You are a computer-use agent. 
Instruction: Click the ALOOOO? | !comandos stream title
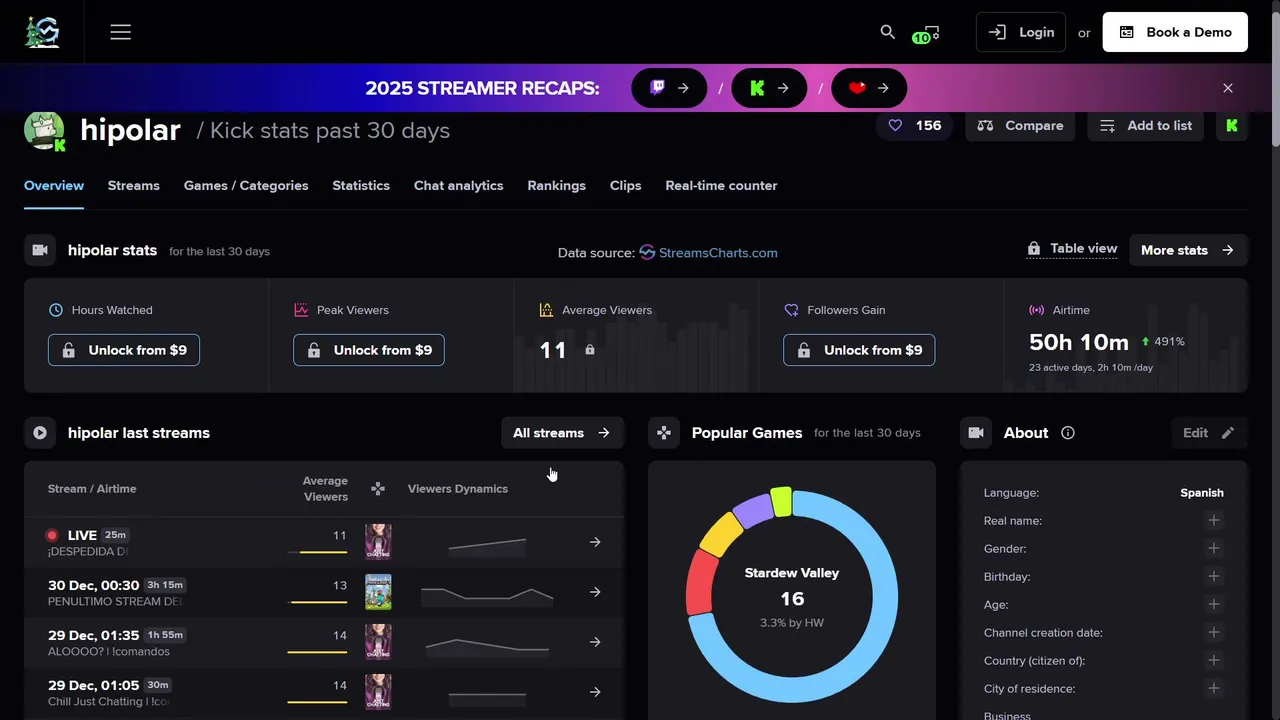(x=109, y=652)
